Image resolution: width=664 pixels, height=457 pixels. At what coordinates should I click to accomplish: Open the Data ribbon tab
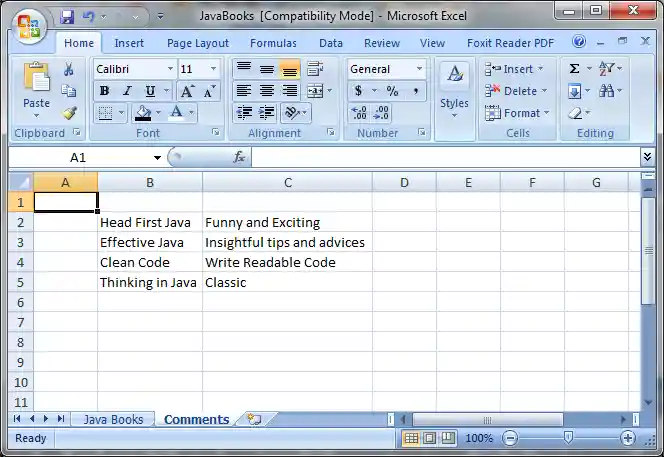331,43
